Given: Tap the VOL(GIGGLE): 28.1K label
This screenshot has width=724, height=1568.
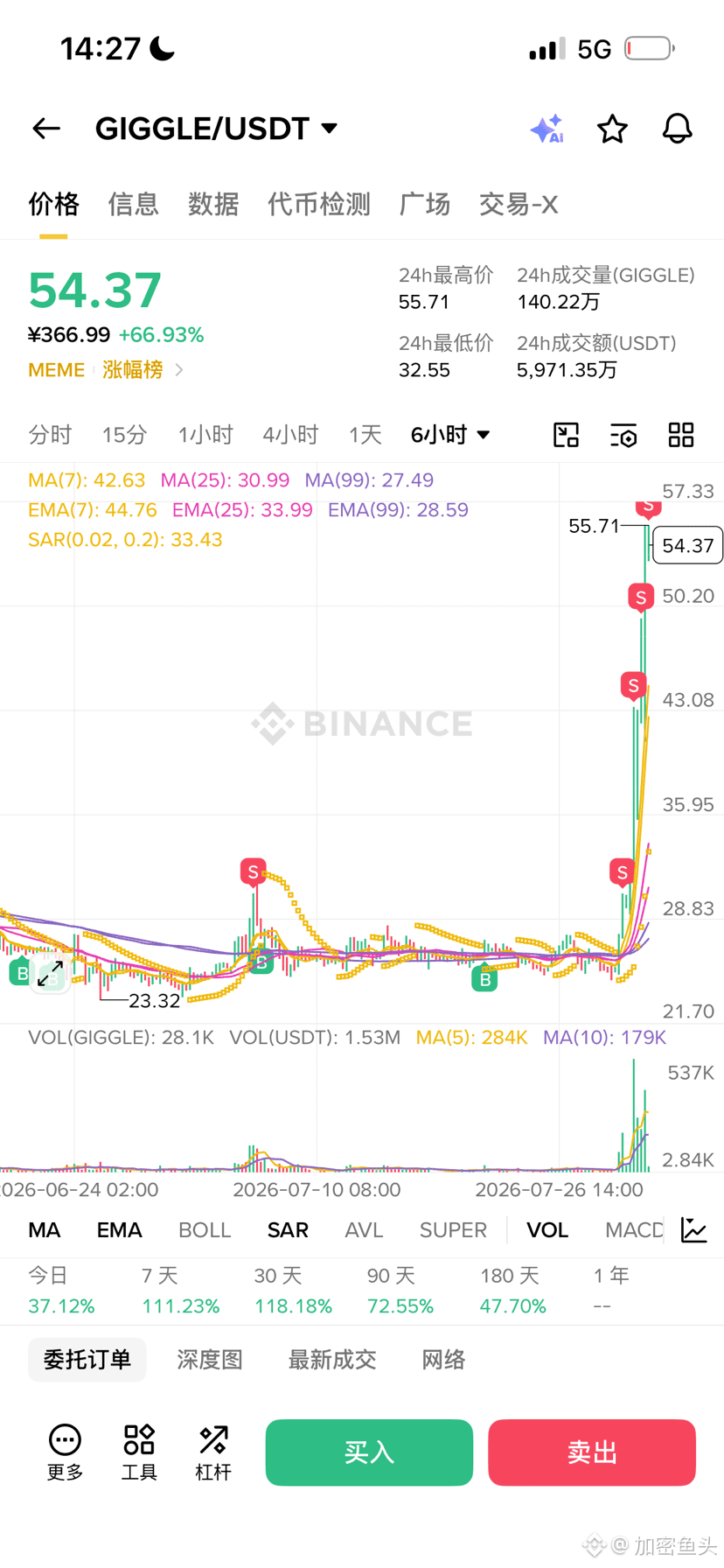Looking at the screenshot, I should click(122, 1038).
